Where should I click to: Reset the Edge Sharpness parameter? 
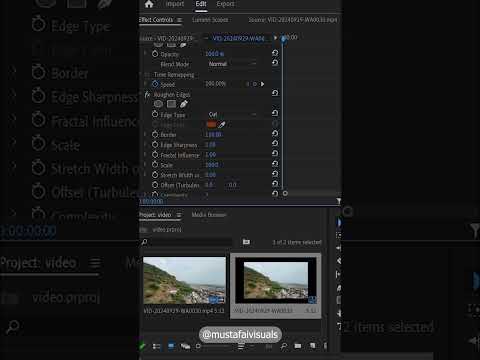click(x=275, y=143)
